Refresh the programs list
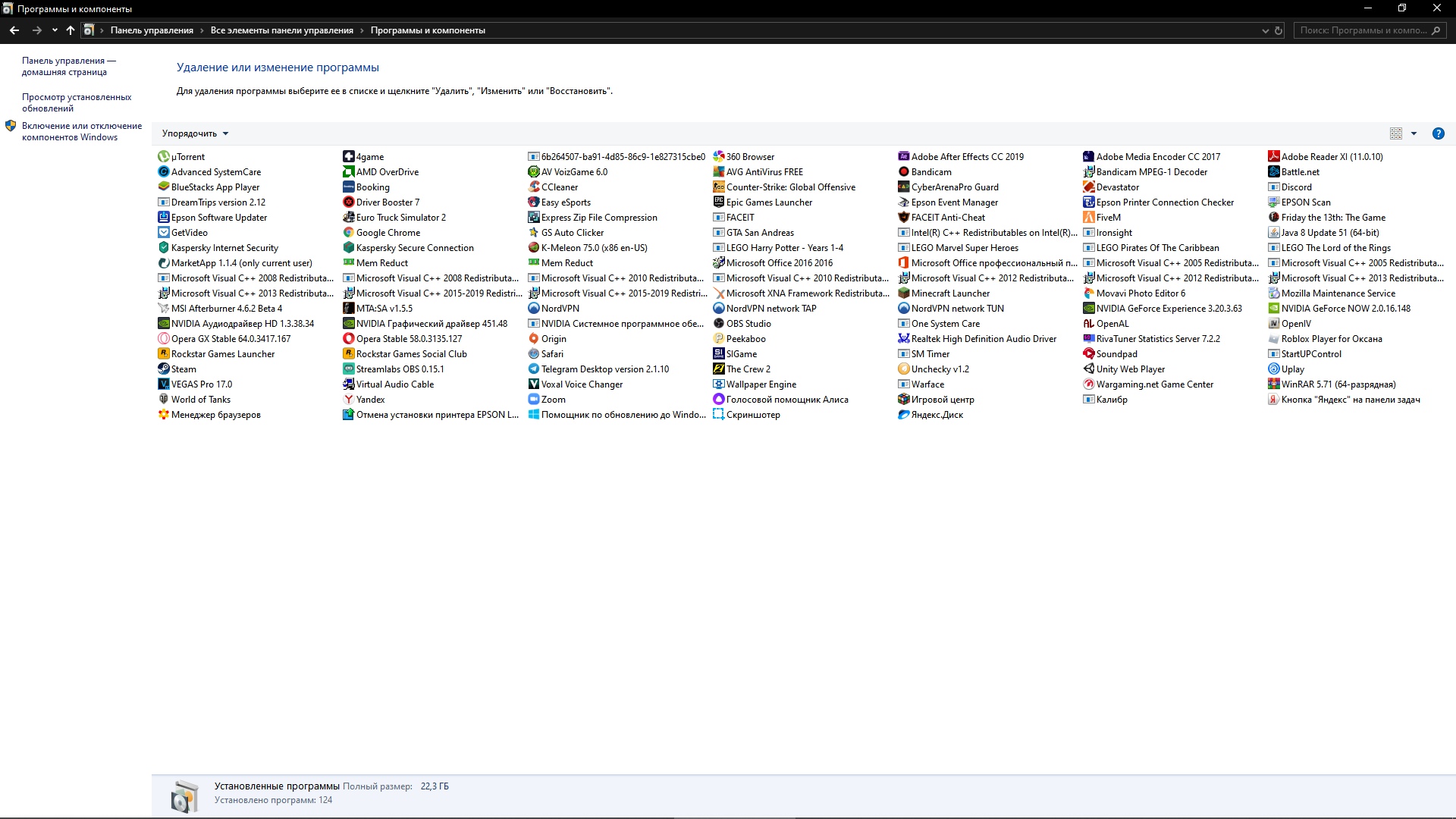This screenshot has height=819, width=1456. point(1279,31)
